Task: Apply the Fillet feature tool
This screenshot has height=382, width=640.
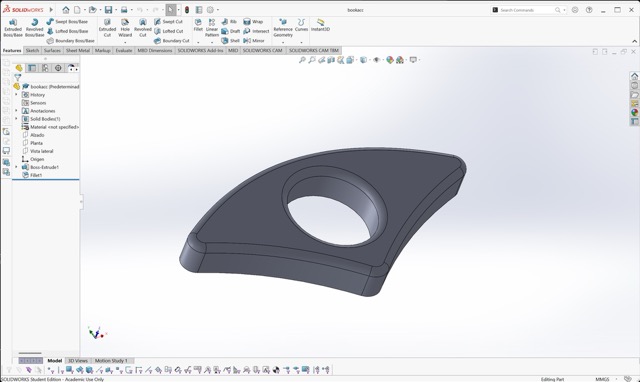Action: [x=198, y=25]
